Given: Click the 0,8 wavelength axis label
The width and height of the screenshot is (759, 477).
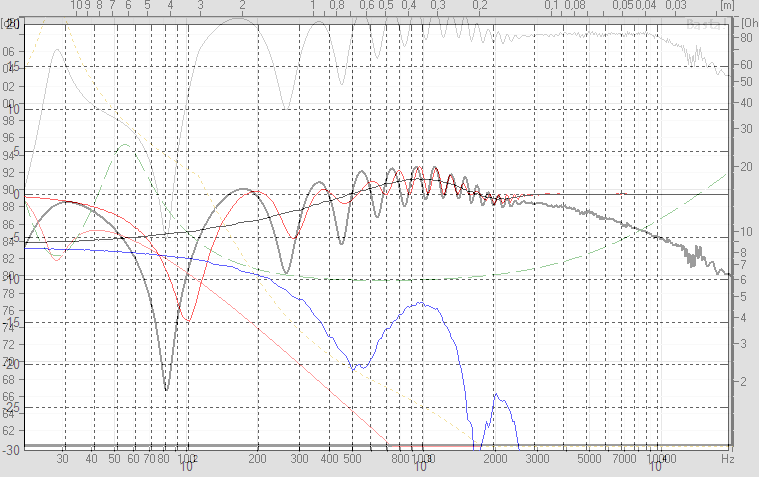Looking at the screenshot, I should (337, 5).
